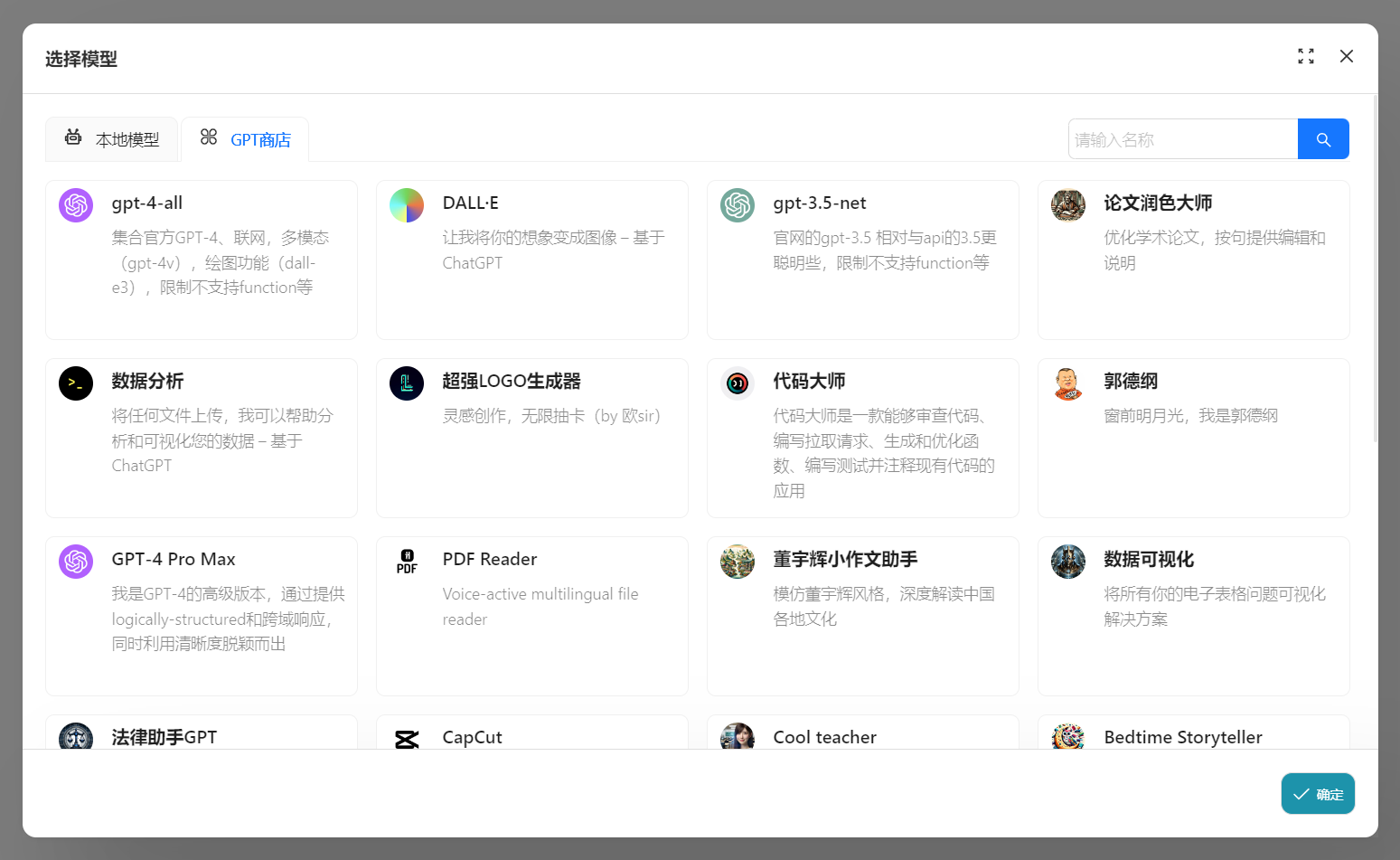
Task: Click the 法律助手GPT scales icon
Action: (x=76, y=736)
